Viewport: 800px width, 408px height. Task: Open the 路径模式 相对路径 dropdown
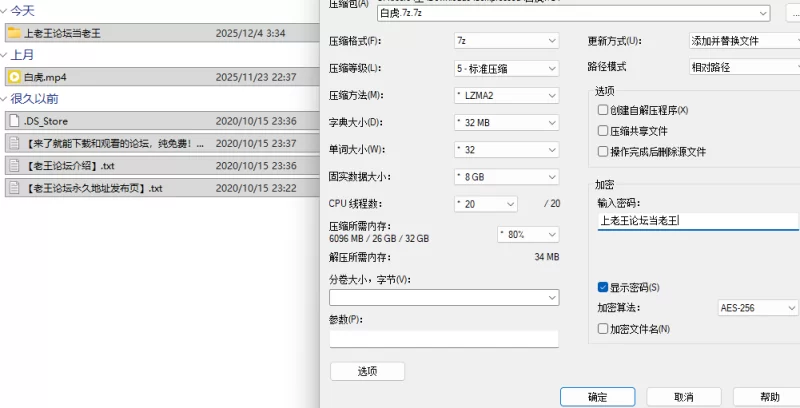click(744, 67)
